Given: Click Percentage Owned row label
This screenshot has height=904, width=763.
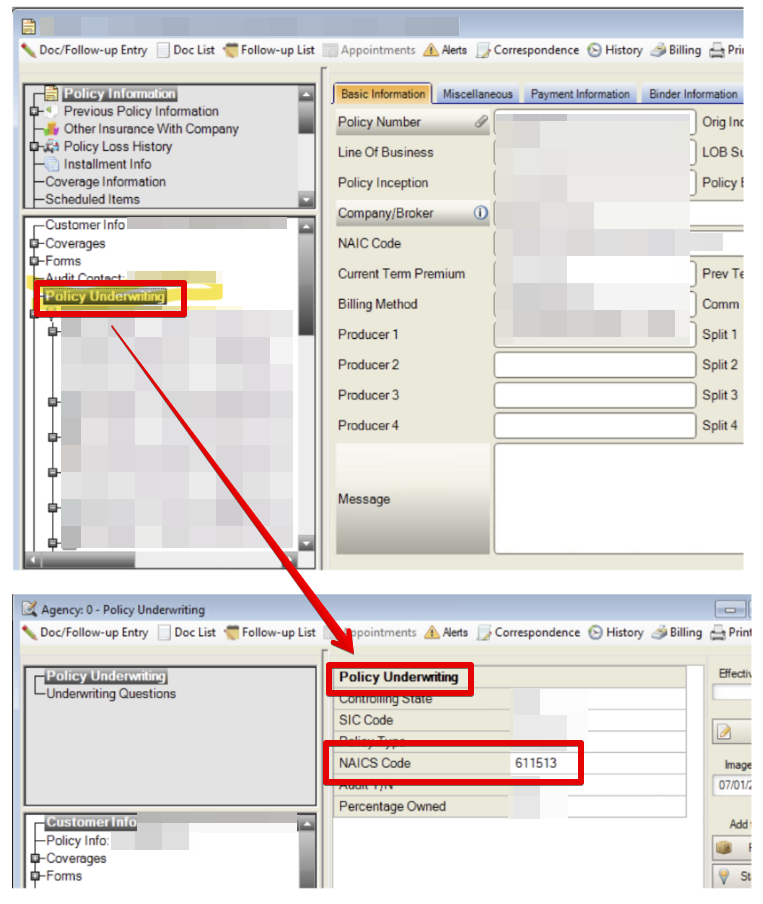Looking at the screenshot, I should tap(392, 807).
